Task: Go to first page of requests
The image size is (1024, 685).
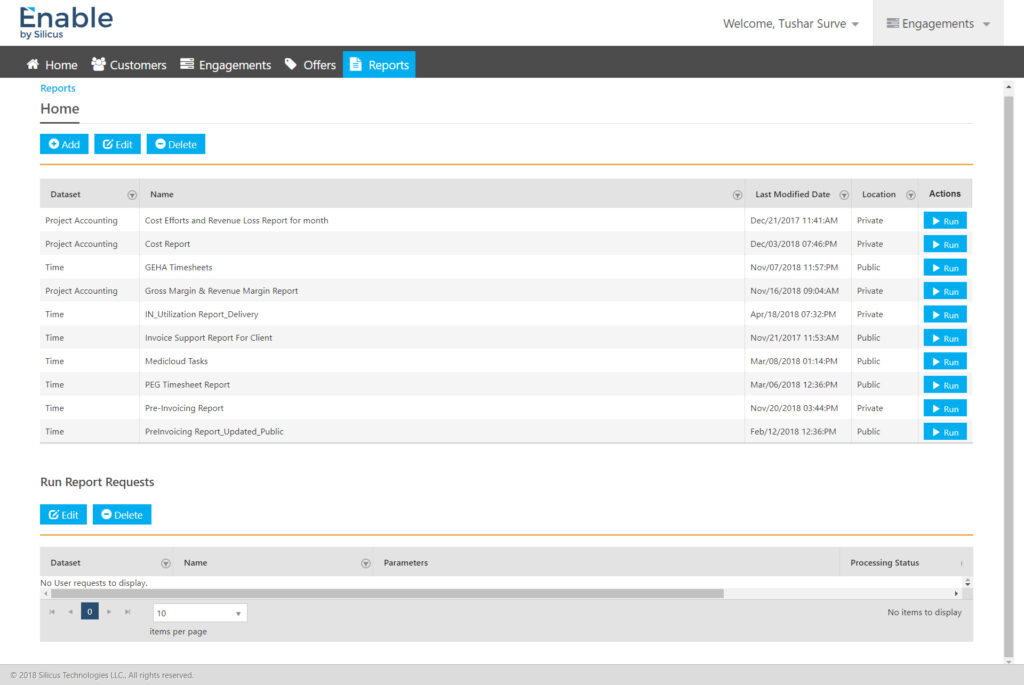Action: (x=52, y=612)
